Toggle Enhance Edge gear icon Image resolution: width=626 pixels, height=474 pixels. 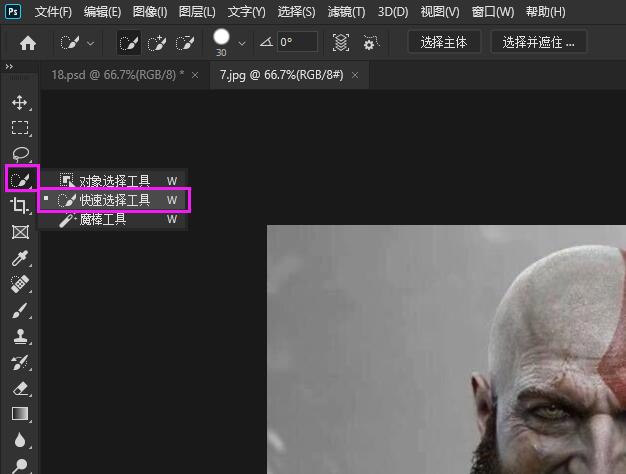pos(370,42)
